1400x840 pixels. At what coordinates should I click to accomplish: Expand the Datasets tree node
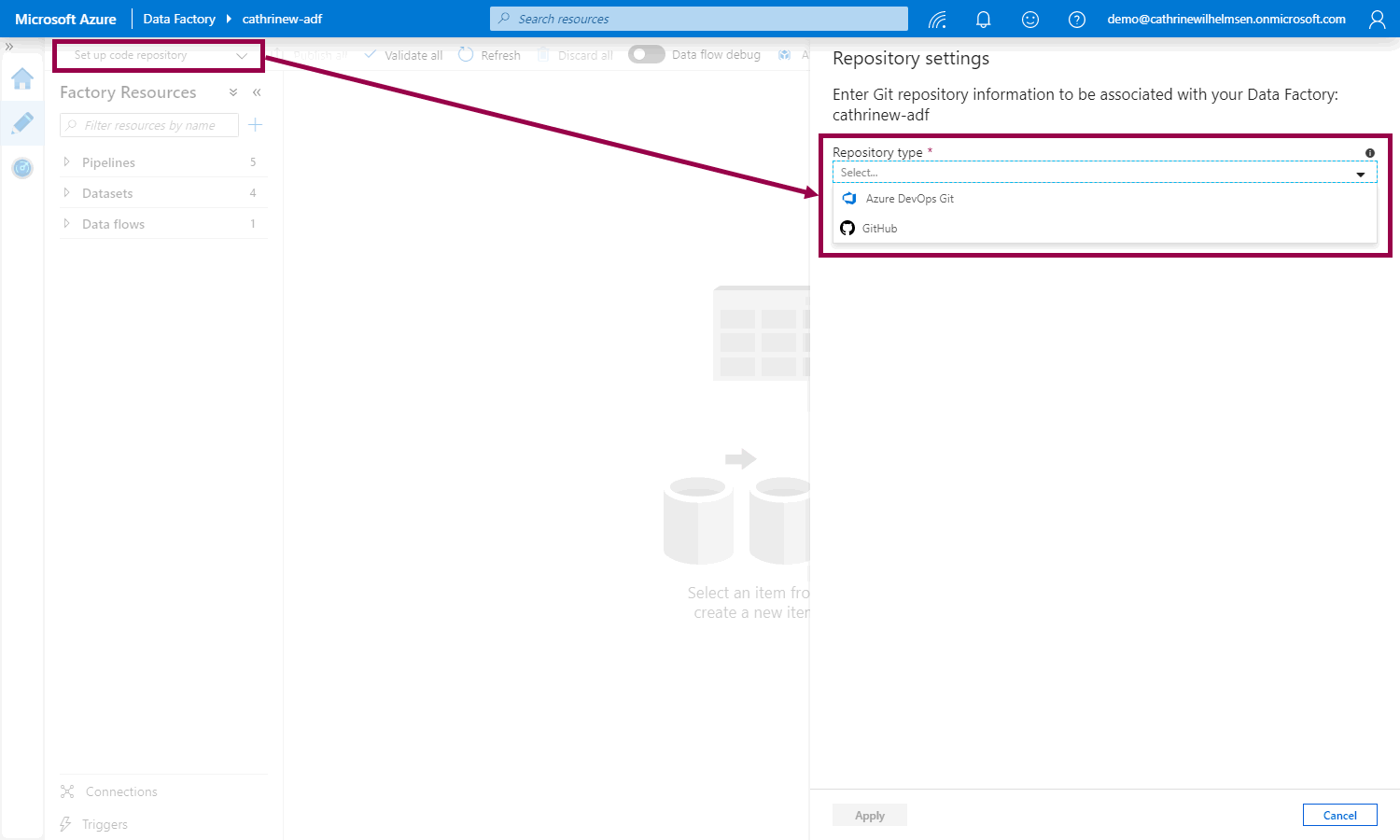[66, 193]
